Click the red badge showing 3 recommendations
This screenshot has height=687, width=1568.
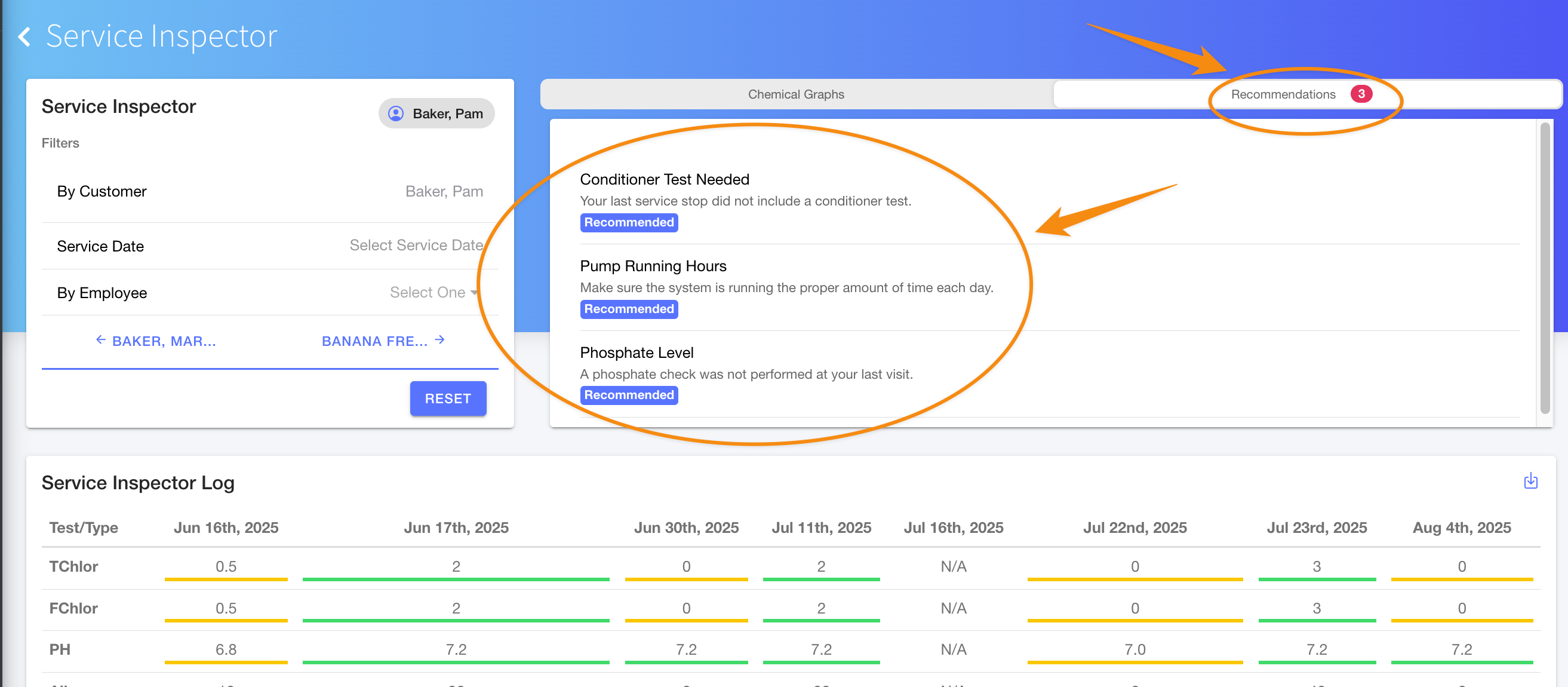click(1361, 94)
